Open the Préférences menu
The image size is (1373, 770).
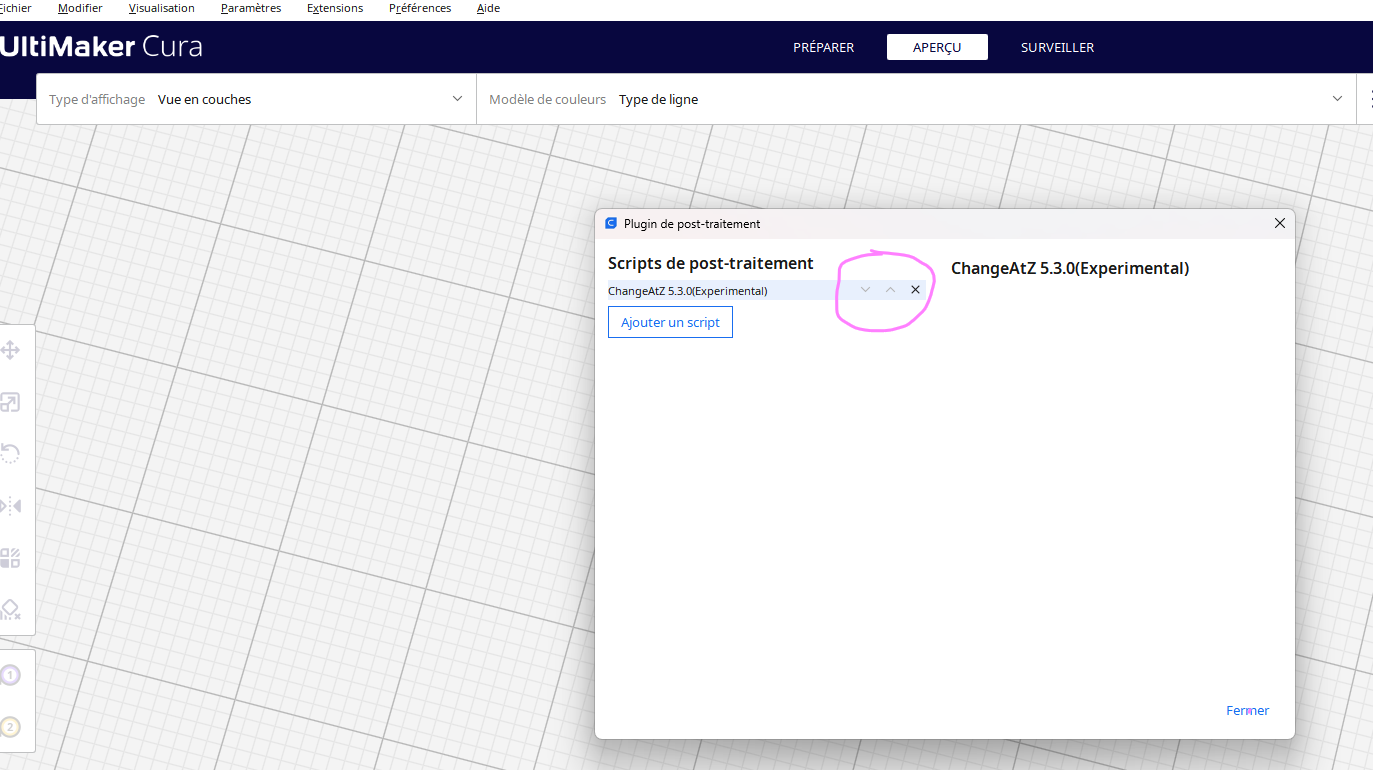point(419,8)
